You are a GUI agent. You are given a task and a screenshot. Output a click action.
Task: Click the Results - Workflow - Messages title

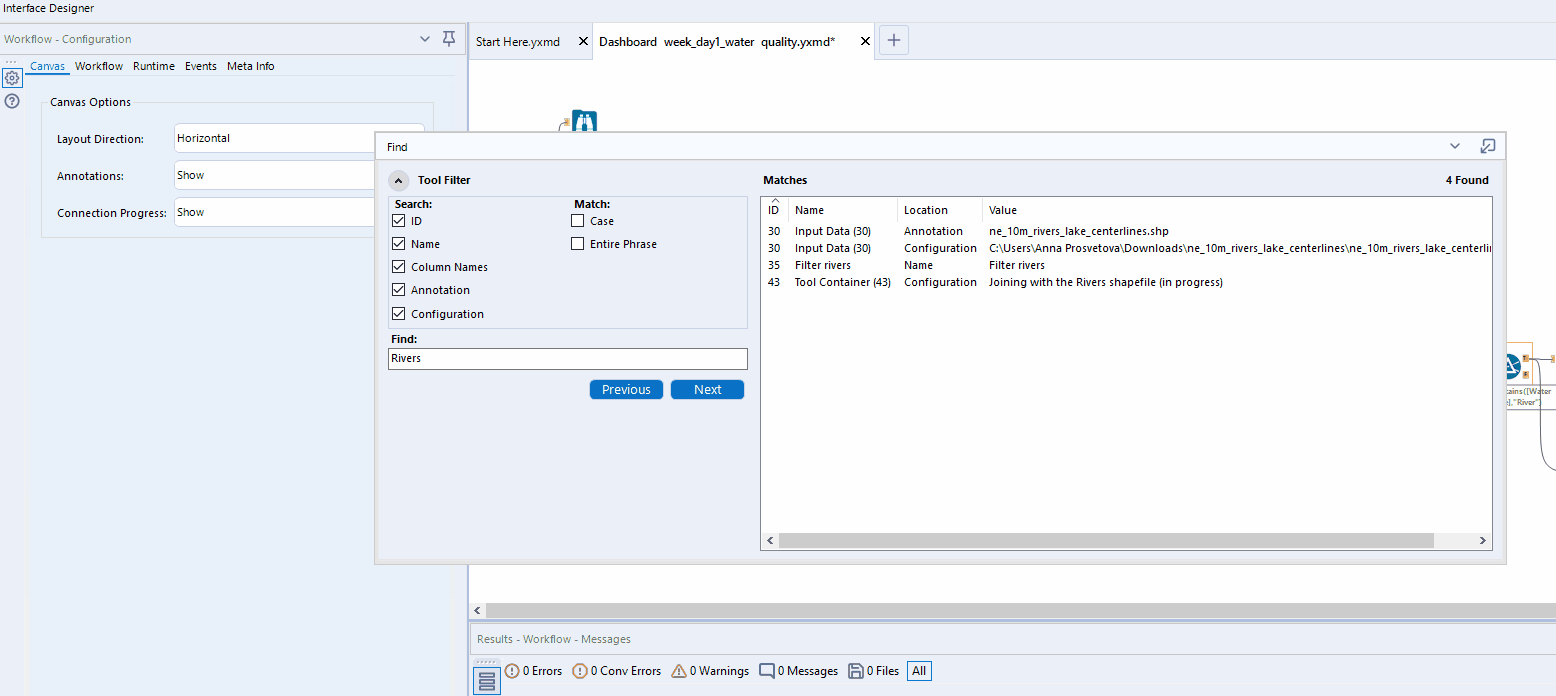tap(554, 639)
